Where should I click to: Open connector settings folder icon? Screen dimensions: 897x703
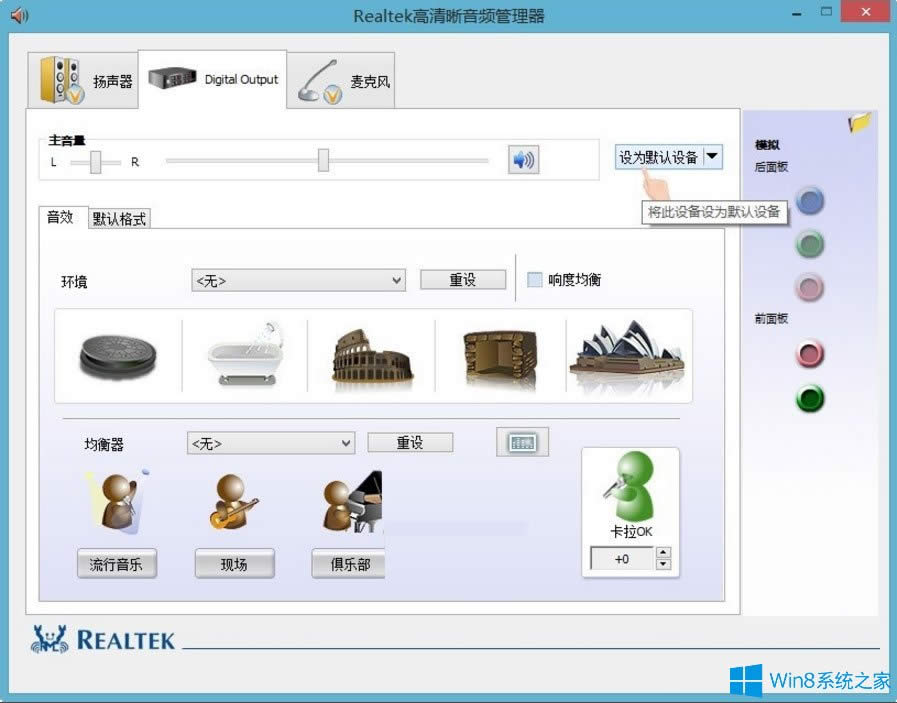[x=859, y=122]
